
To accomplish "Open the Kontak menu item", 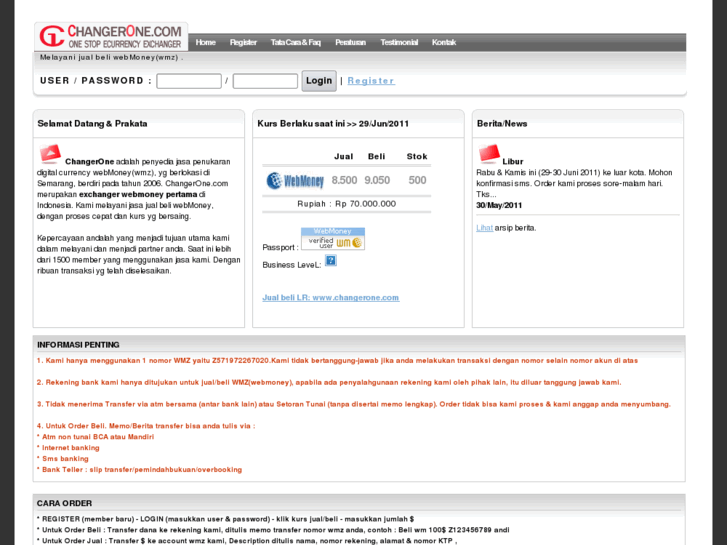I will (x=444, y=42).
